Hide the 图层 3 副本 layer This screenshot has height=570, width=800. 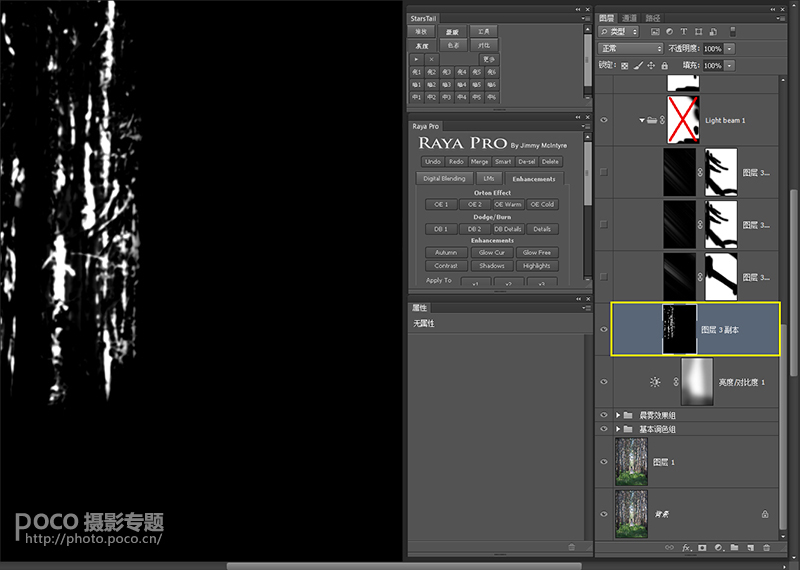coord(604,330)
